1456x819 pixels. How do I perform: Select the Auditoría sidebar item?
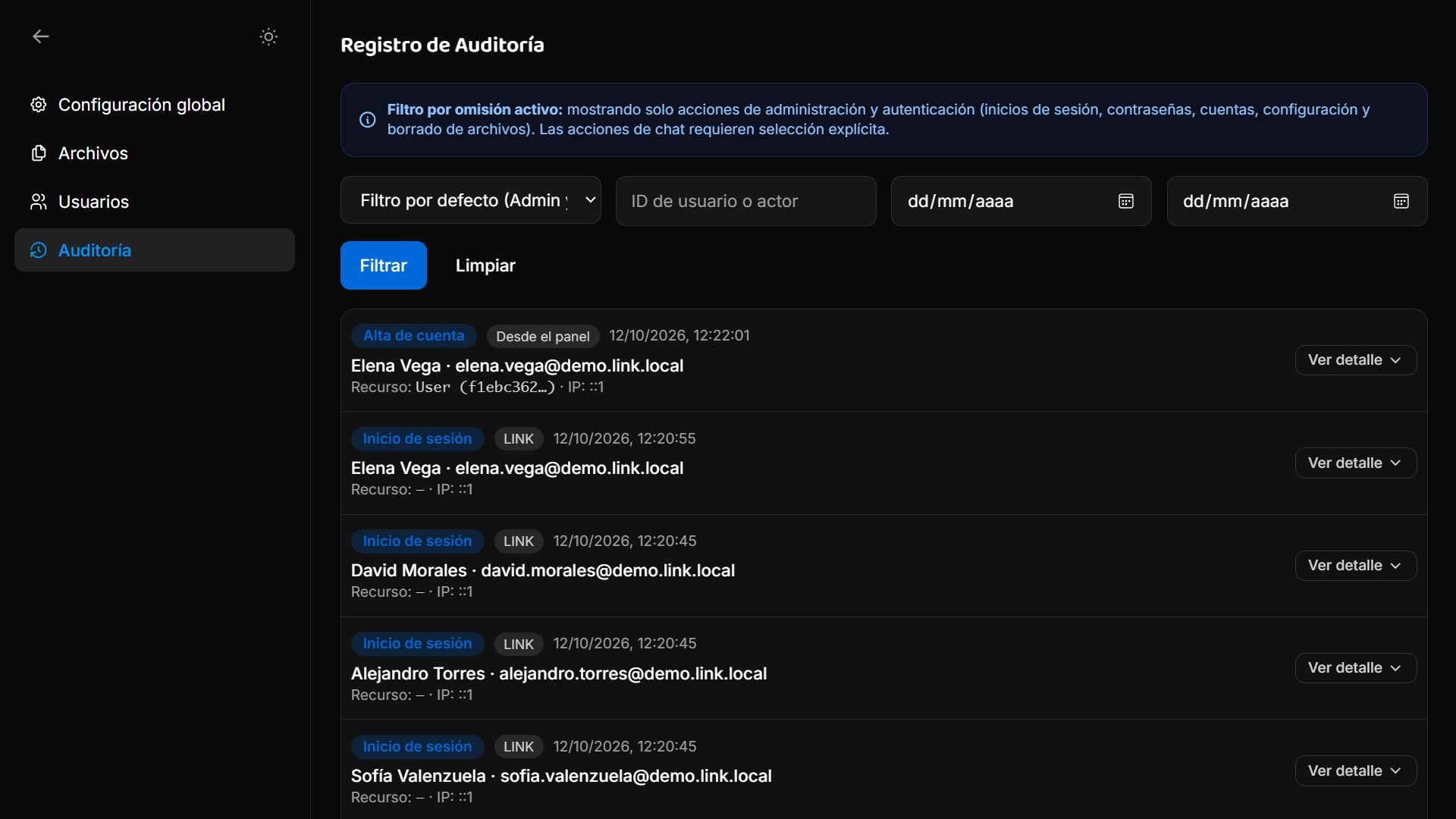(155, 250)
